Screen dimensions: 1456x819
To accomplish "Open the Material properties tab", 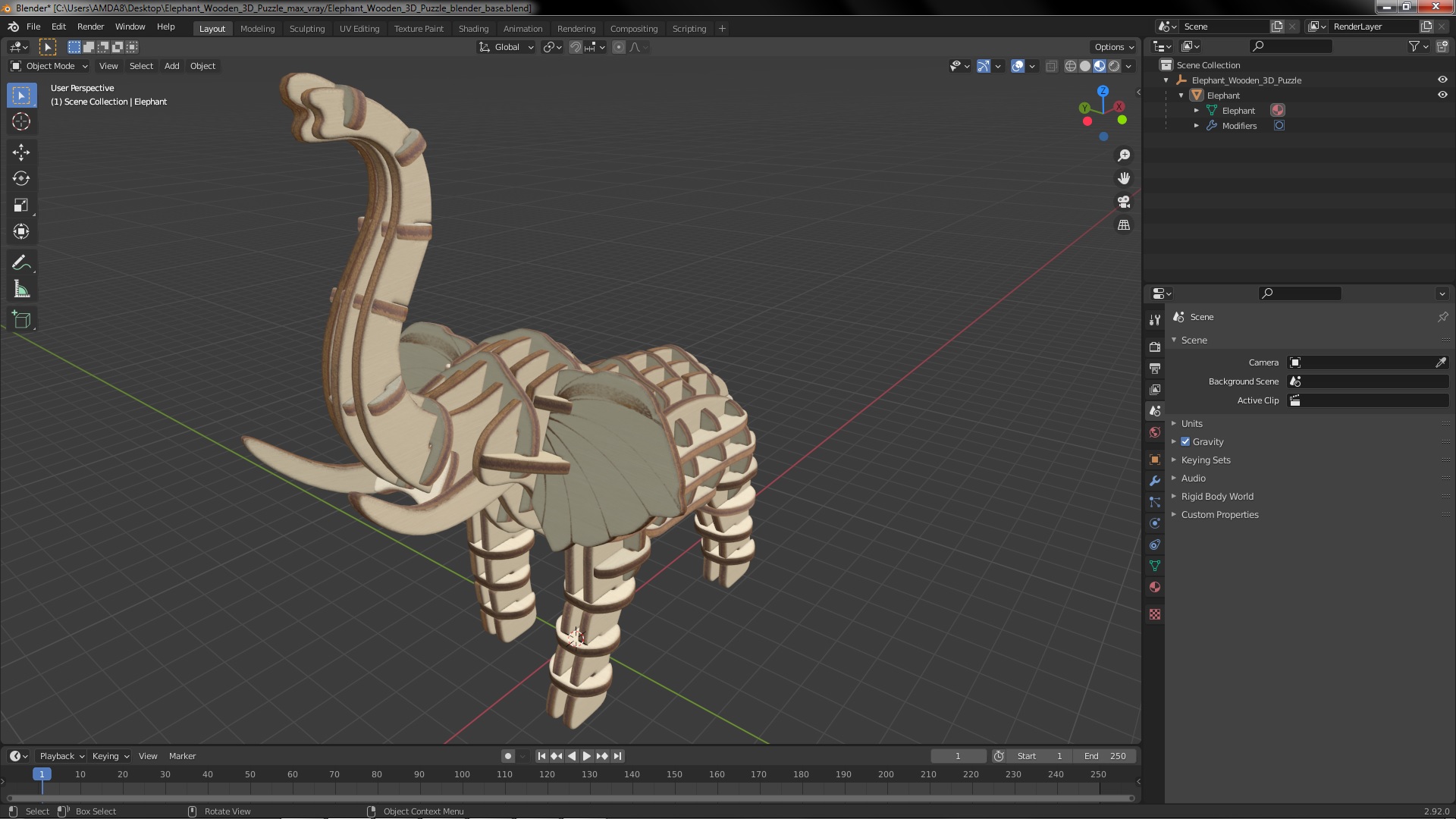I will 1155,587.
